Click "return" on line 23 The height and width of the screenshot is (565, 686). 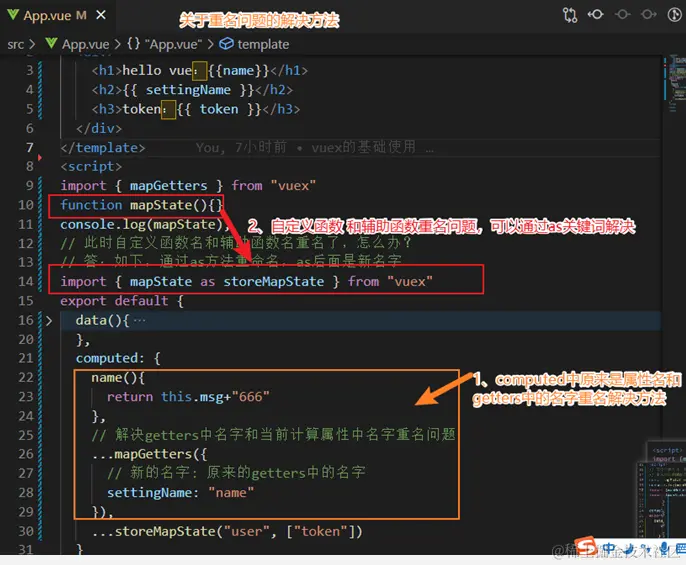130,397
